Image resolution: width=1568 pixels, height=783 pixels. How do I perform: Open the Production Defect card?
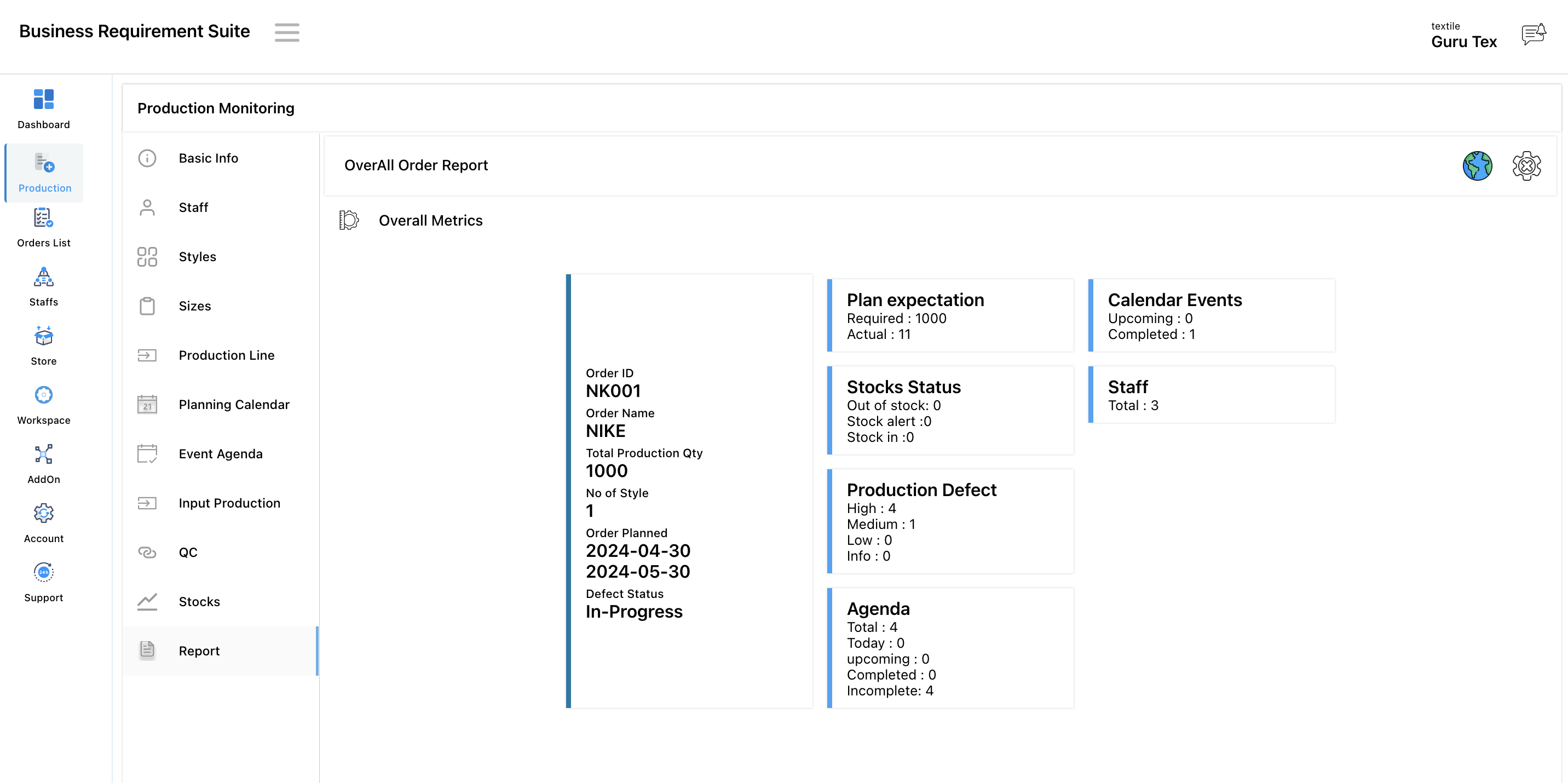coord(950,521)
